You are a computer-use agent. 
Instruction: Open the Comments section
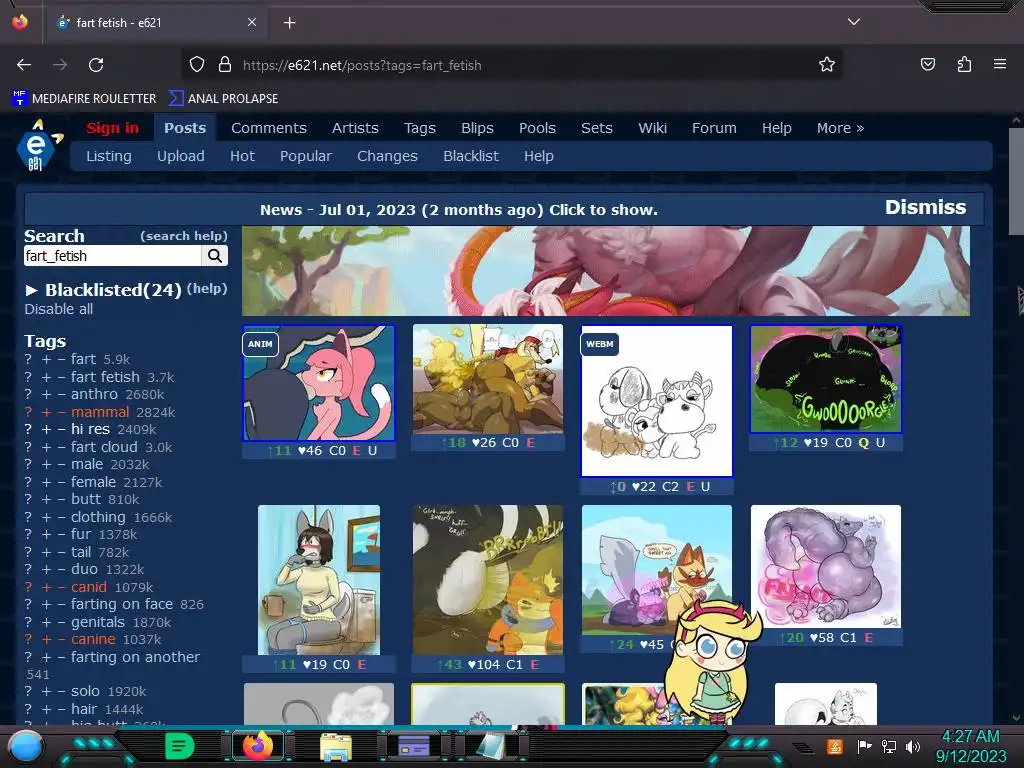coord(268,128)
